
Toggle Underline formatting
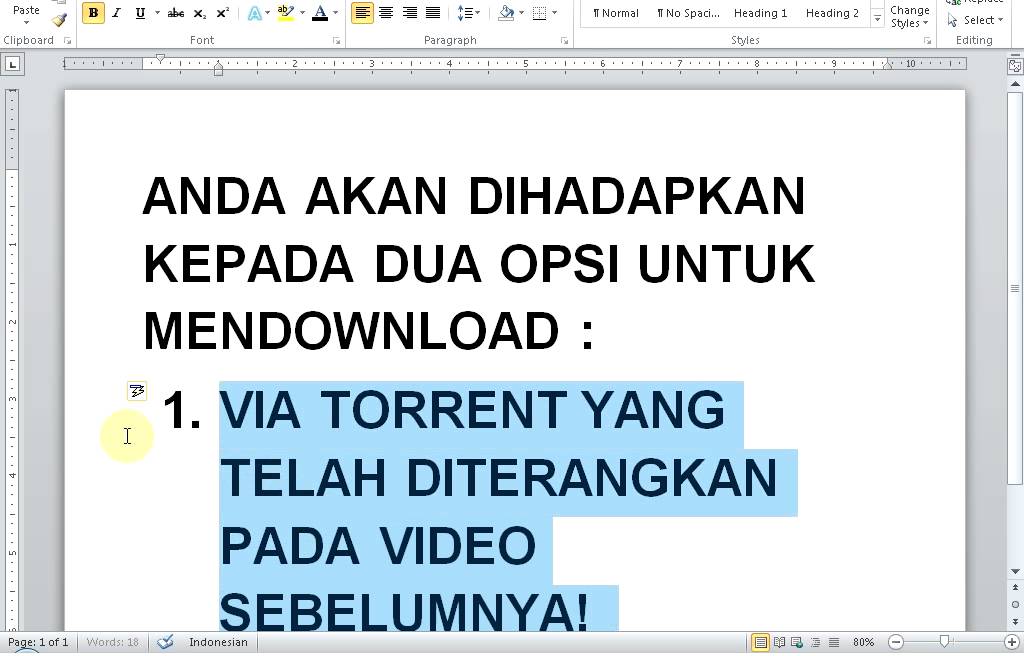(140, 12)
